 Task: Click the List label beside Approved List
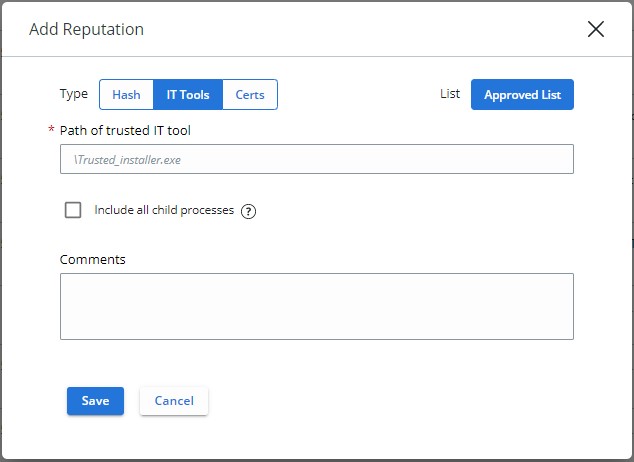pos(450,94)
